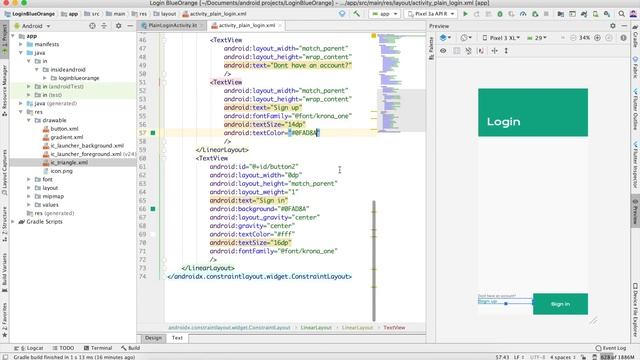640x360 pixels.
Task: Toggle Project tool window side button
Action: [4, 39]
